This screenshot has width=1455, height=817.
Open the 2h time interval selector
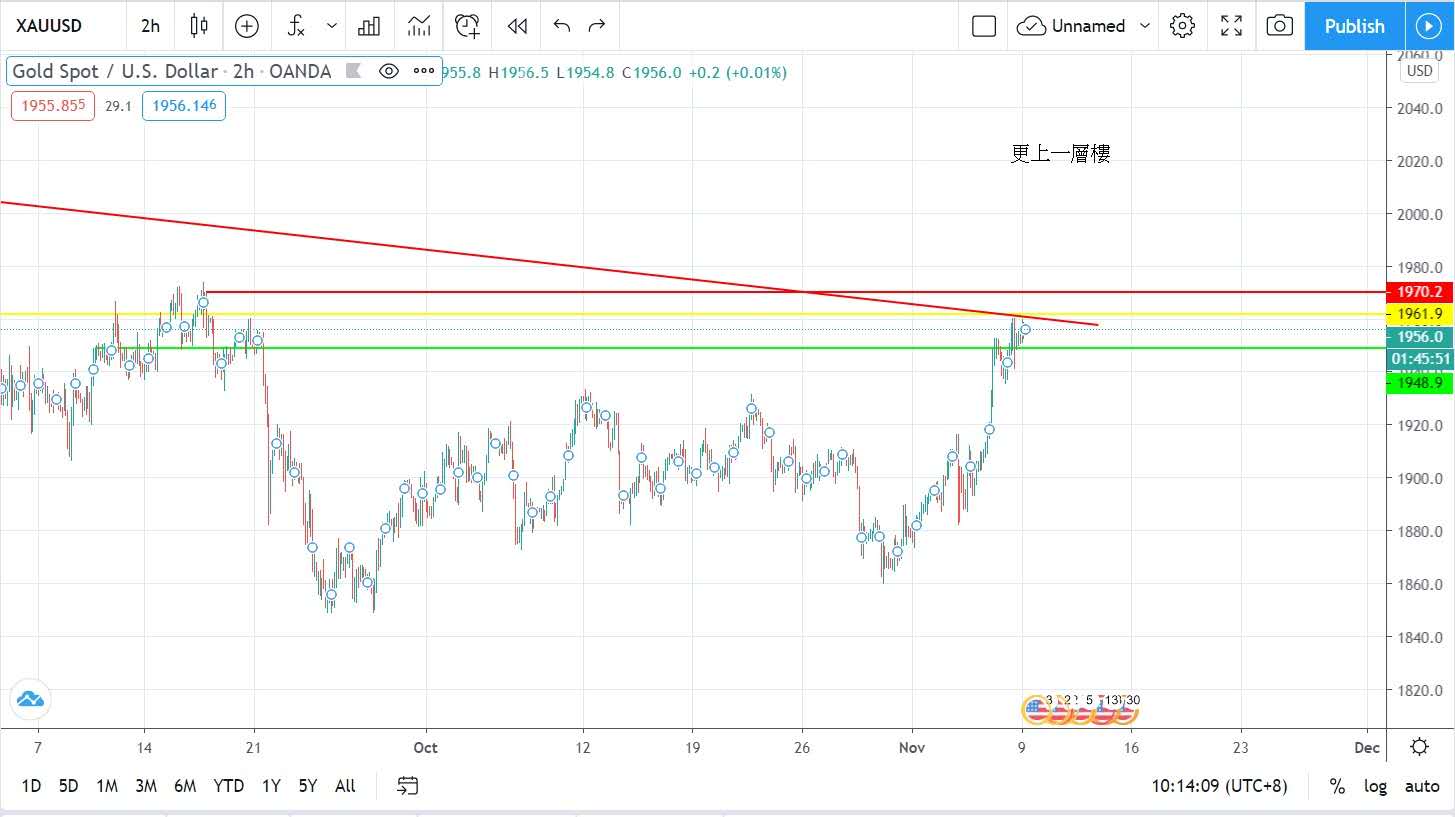(150, 26)
